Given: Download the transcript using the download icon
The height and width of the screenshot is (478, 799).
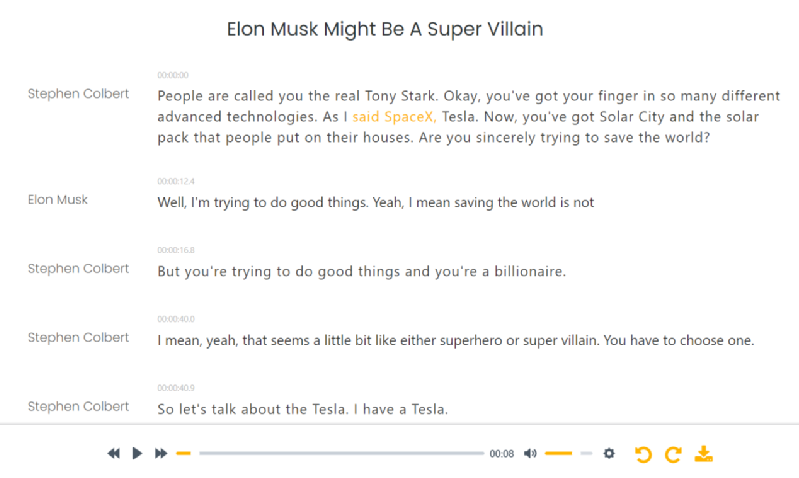Looking at the screenshot, I should tap(704, 454).
